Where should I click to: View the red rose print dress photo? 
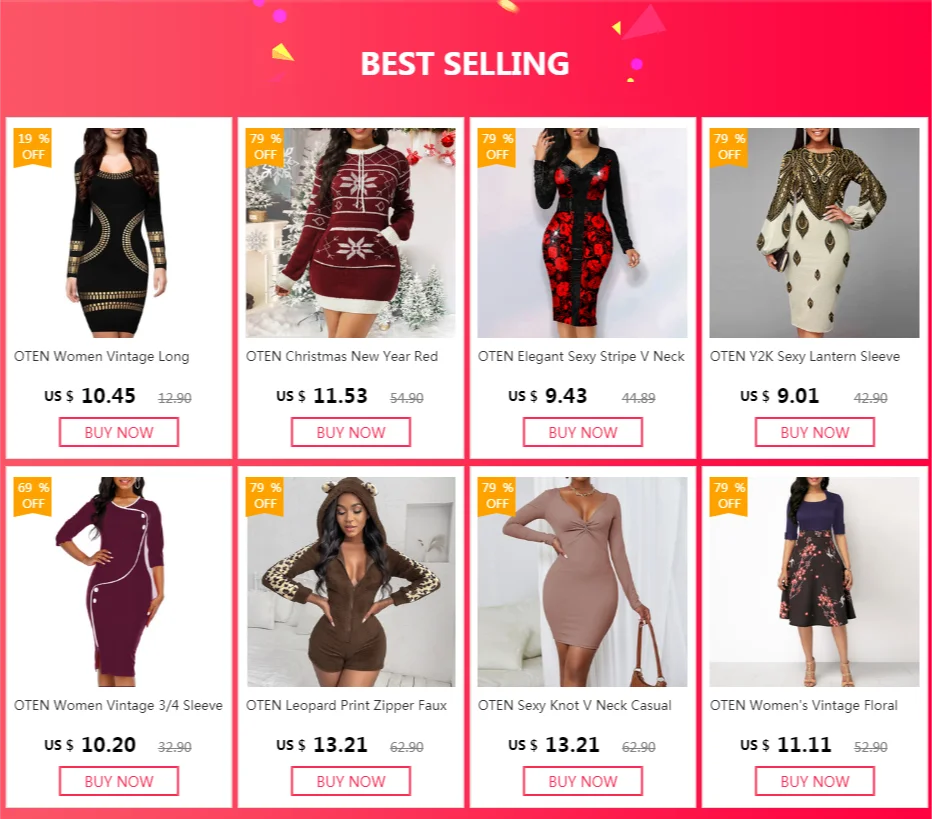(582, 232)
